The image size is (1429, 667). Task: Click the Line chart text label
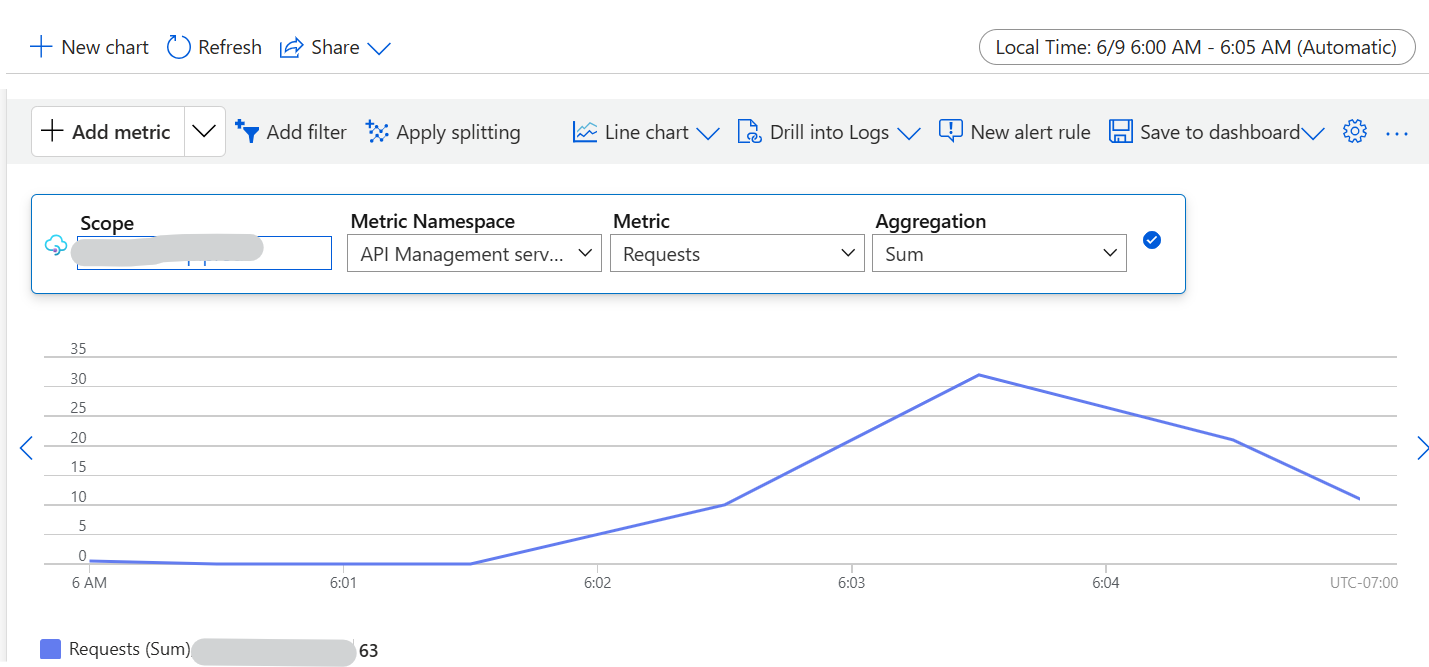coord(647,132)
